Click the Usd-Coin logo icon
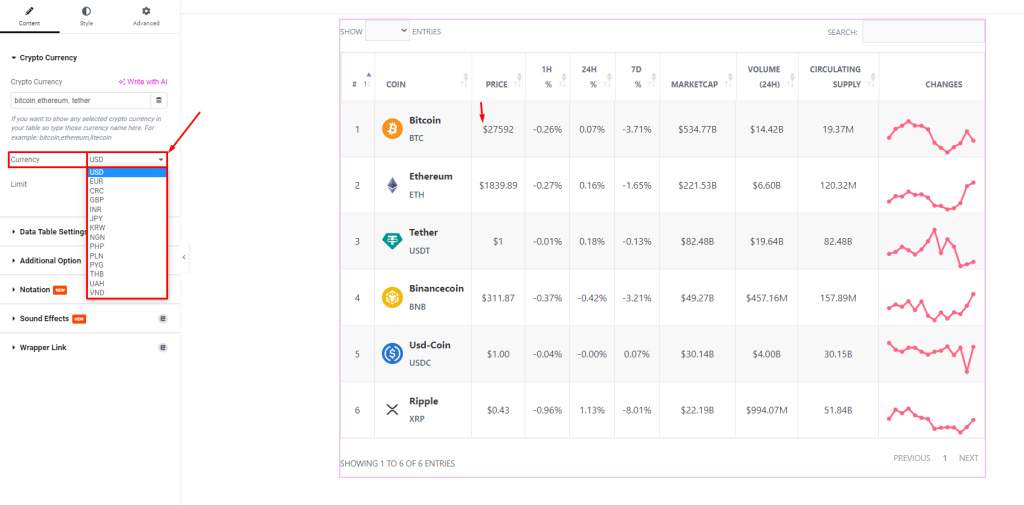This screenshot has height=505, width=1024. point(392,354)
